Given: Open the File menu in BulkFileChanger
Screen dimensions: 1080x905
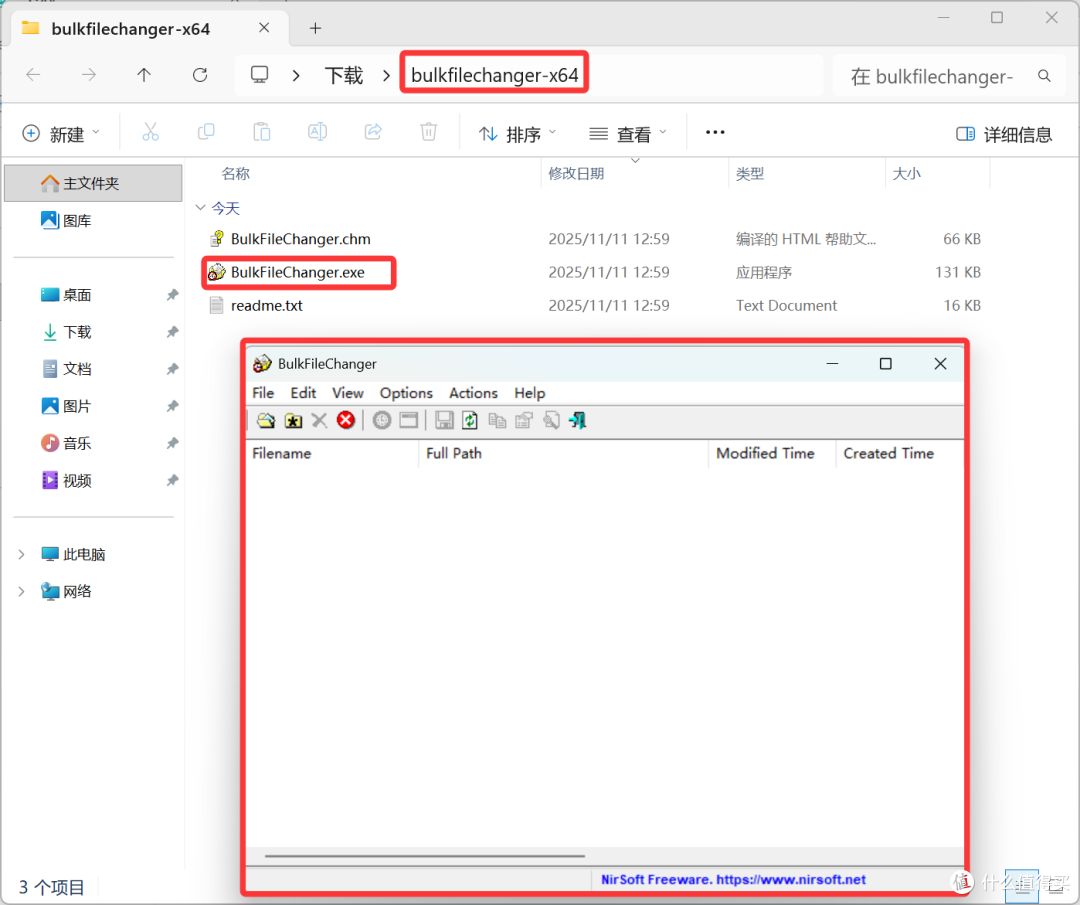Looking at the screenshot, I should (263, 392).
